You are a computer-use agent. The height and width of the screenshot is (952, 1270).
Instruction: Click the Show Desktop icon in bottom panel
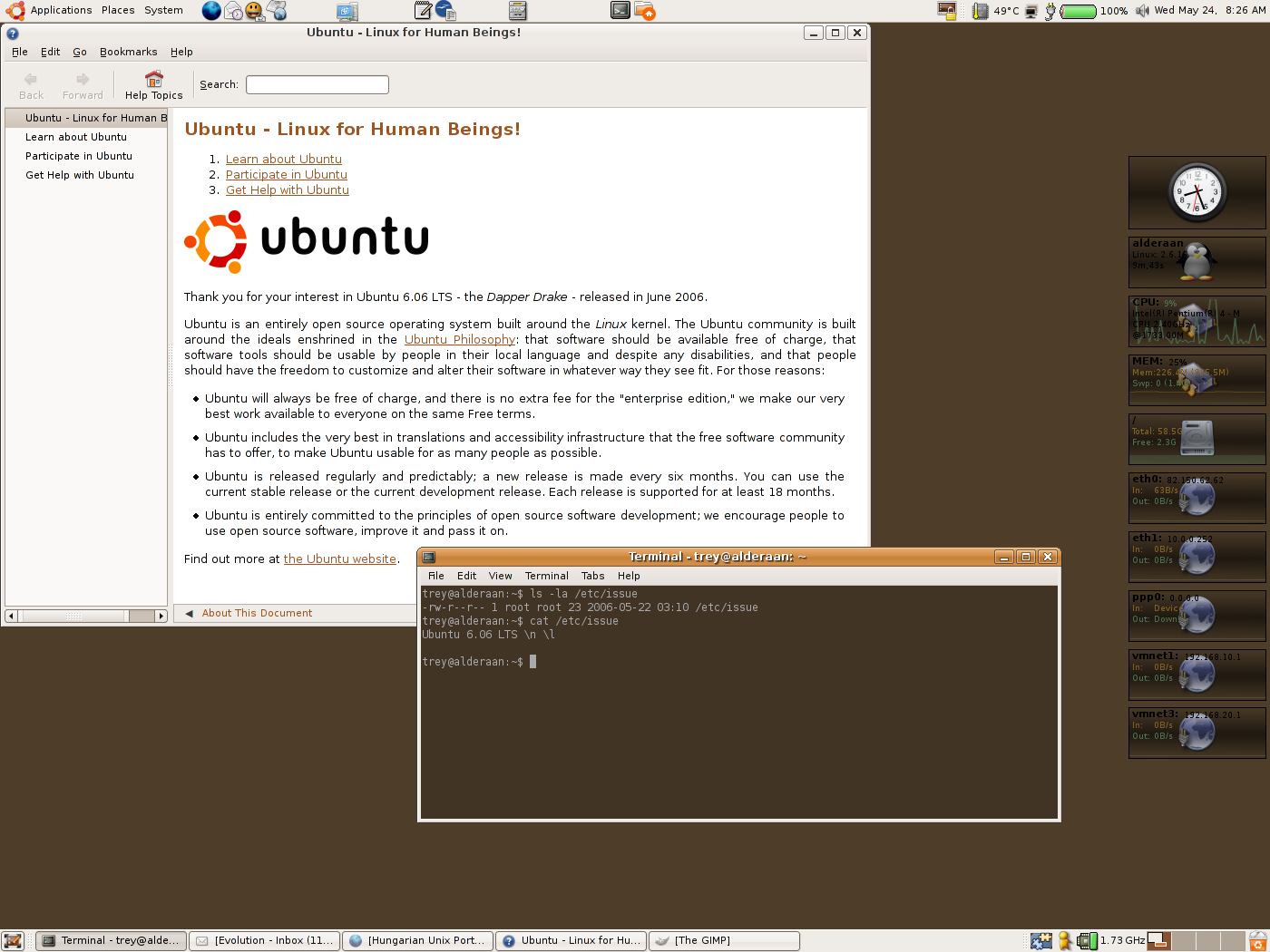click(x=13, y=941)
